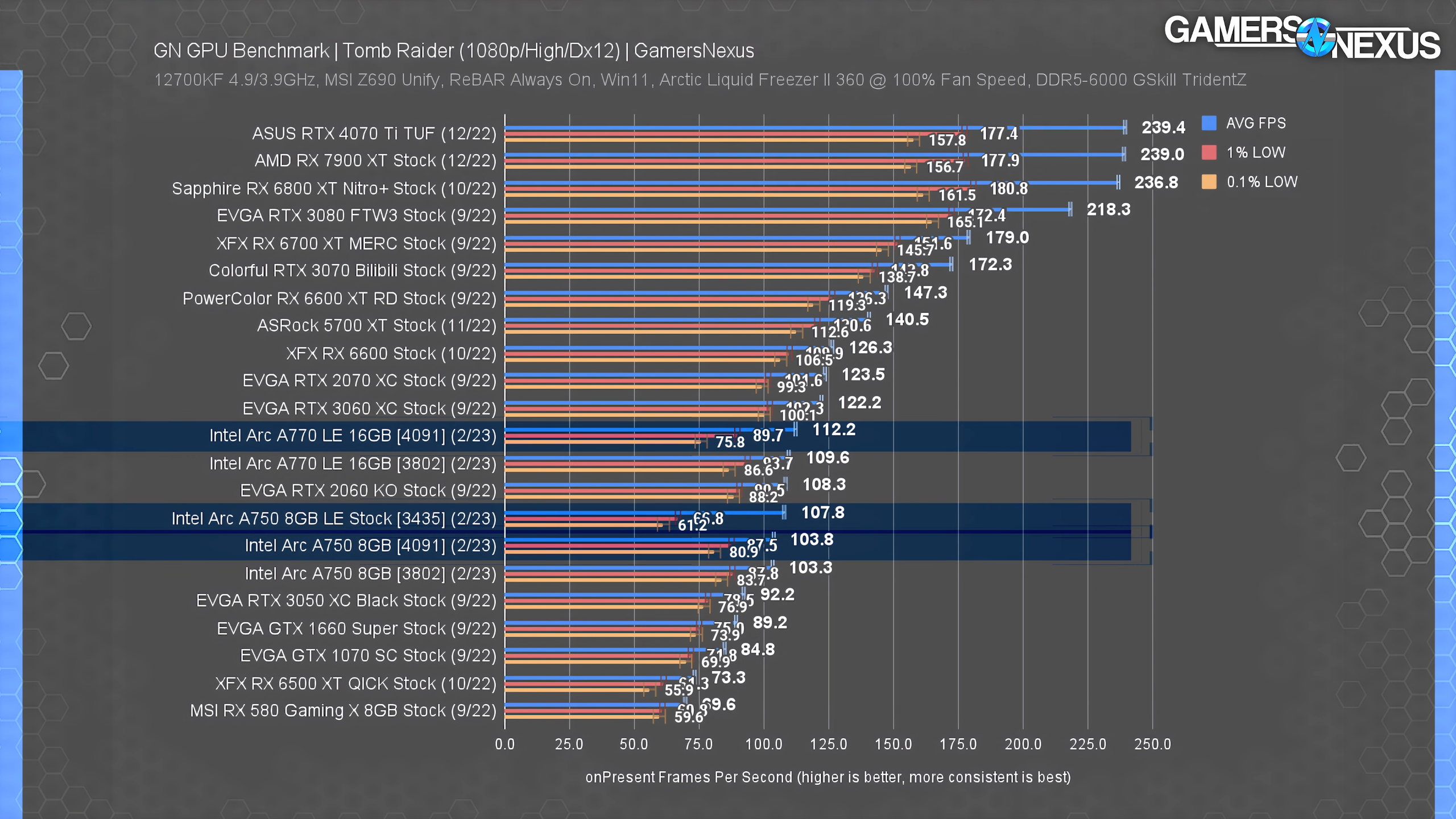1456x819 pixels.
Task: Click the label 'XFX RX 6600 Stock (10/22)'
Action: 391,354
